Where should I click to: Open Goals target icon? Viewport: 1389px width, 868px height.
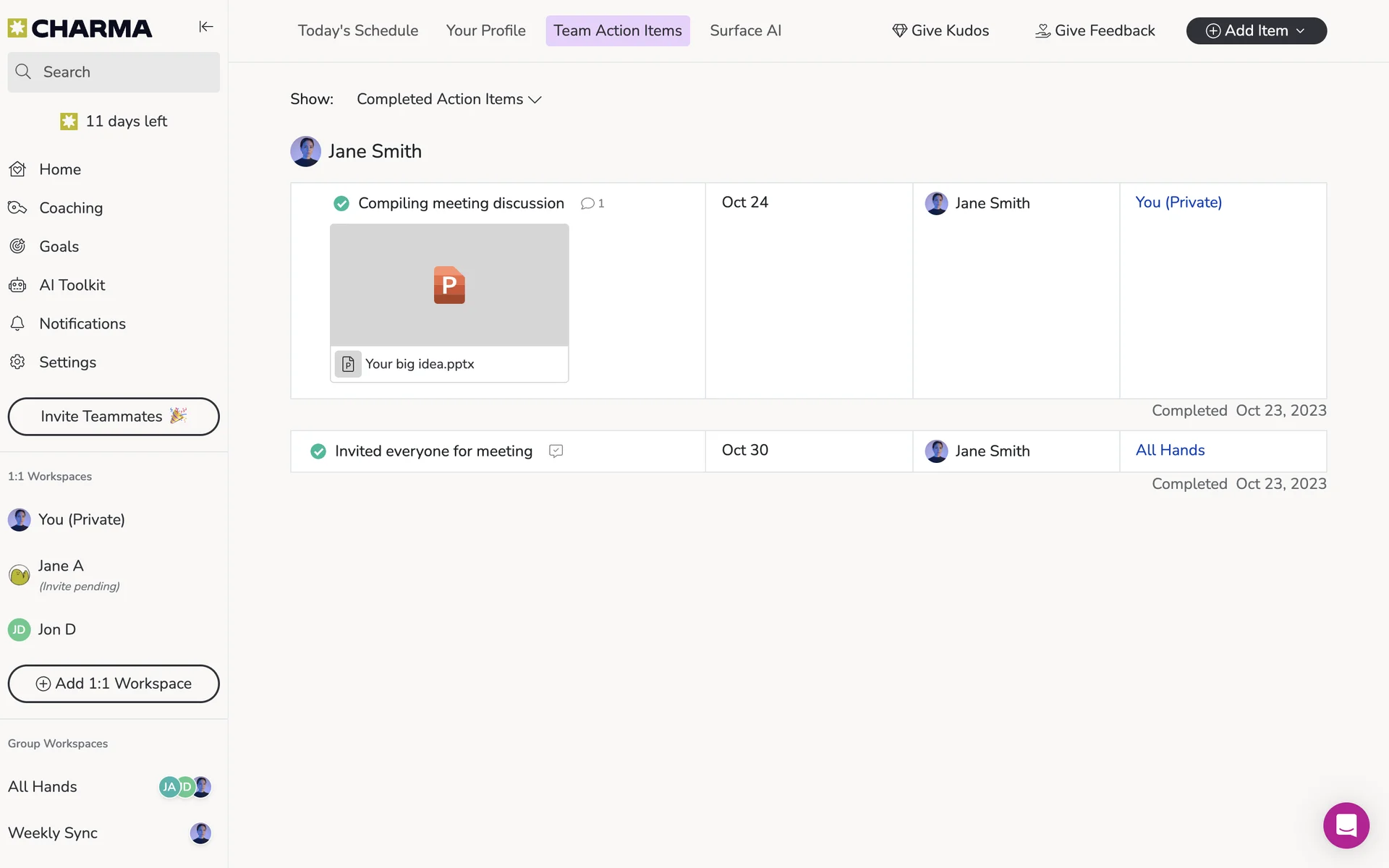click(17, 246)
